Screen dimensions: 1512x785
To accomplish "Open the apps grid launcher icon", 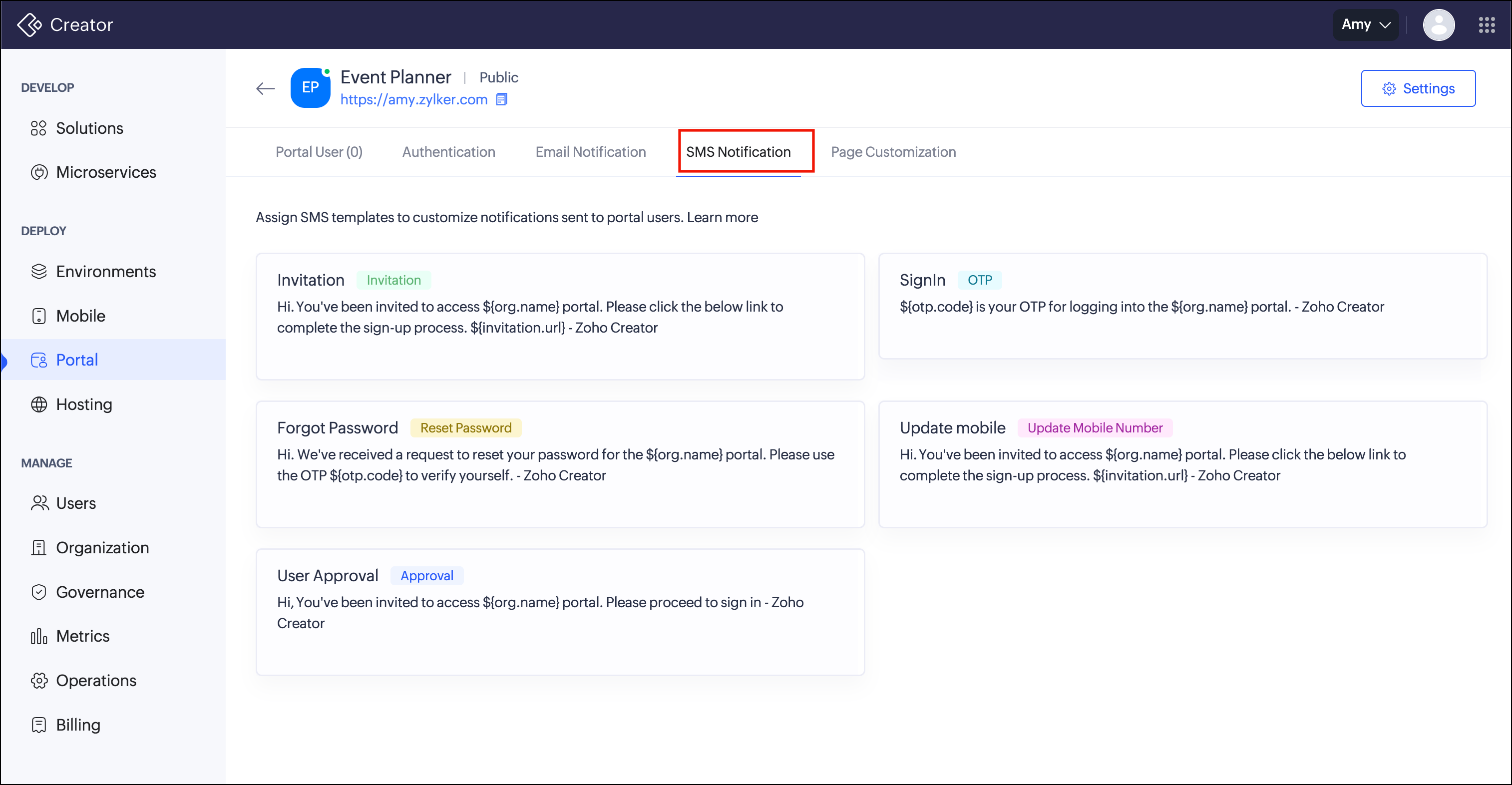I will 1486,24.
